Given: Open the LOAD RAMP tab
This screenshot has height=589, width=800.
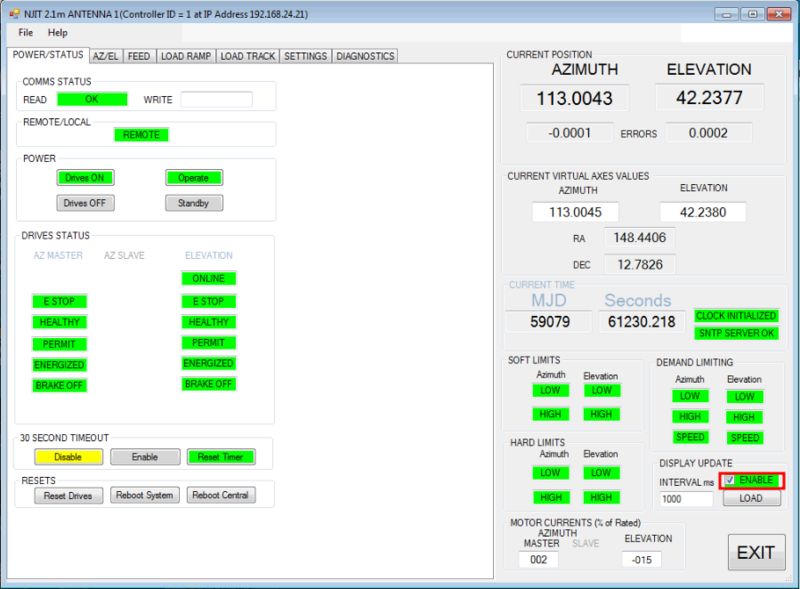Looking at the screenshot, I should (x=186, y=56).
